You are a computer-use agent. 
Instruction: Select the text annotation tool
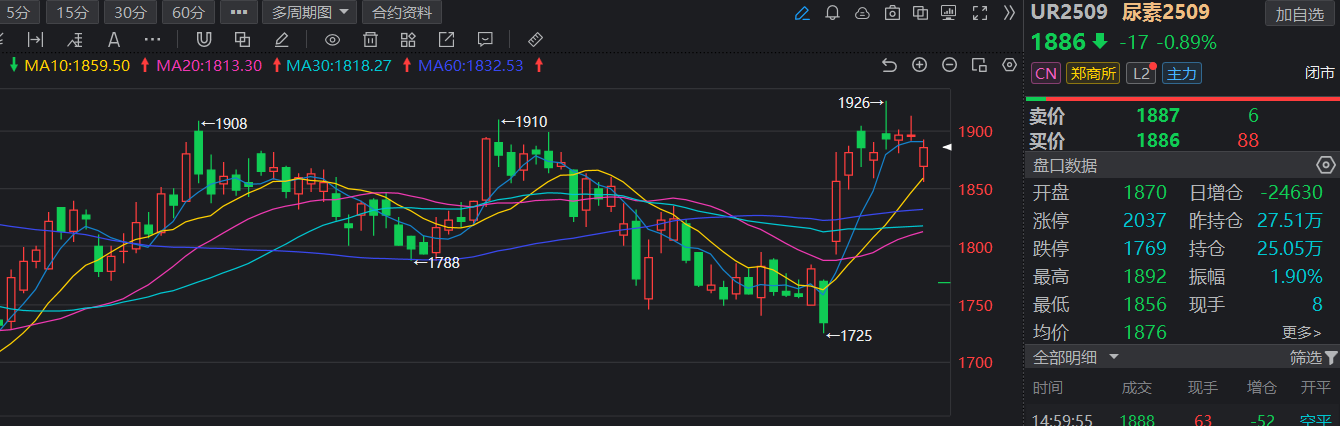[113, 40]
